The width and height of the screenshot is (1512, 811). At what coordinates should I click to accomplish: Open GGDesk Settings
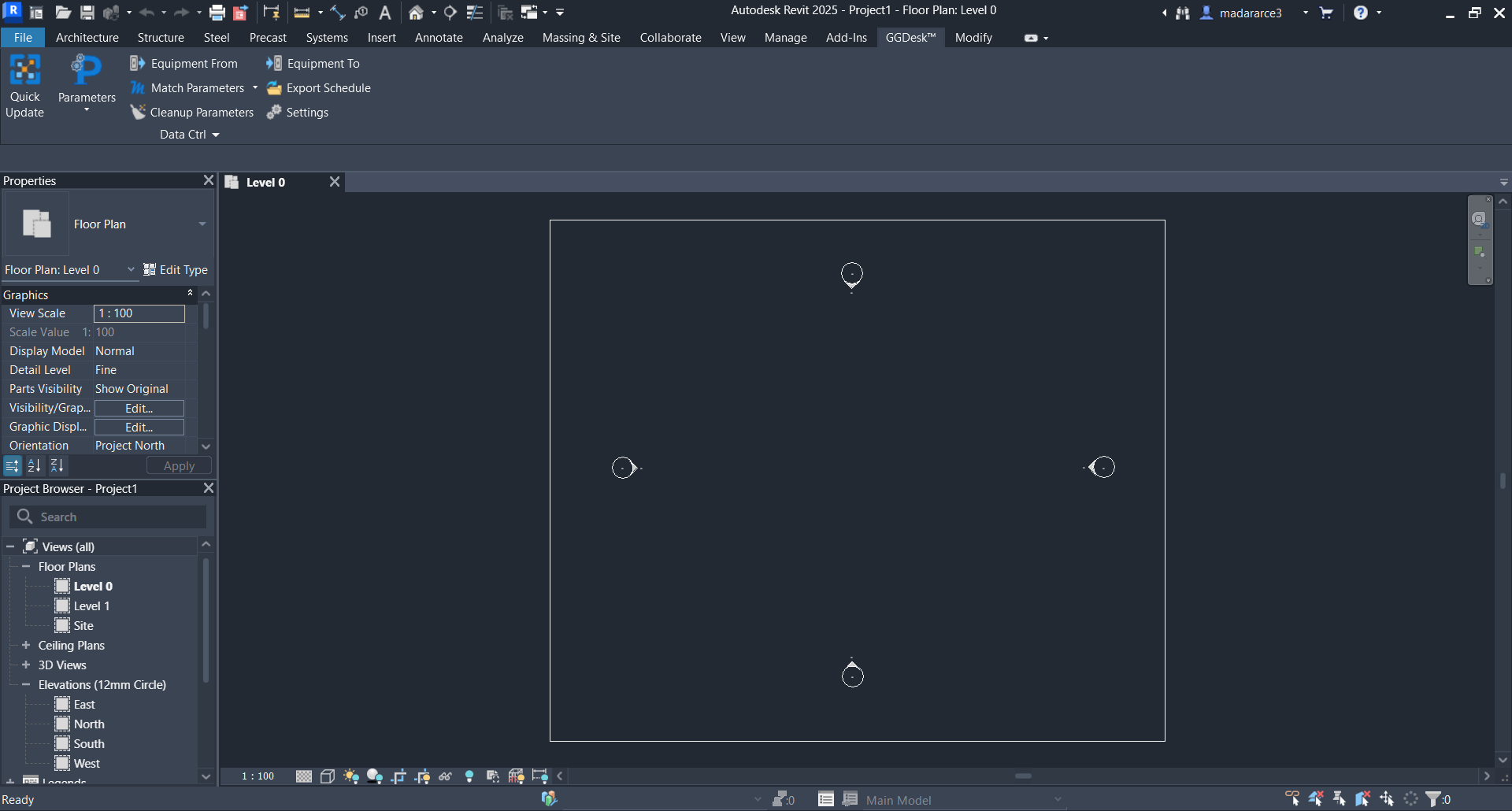(298, 113)
